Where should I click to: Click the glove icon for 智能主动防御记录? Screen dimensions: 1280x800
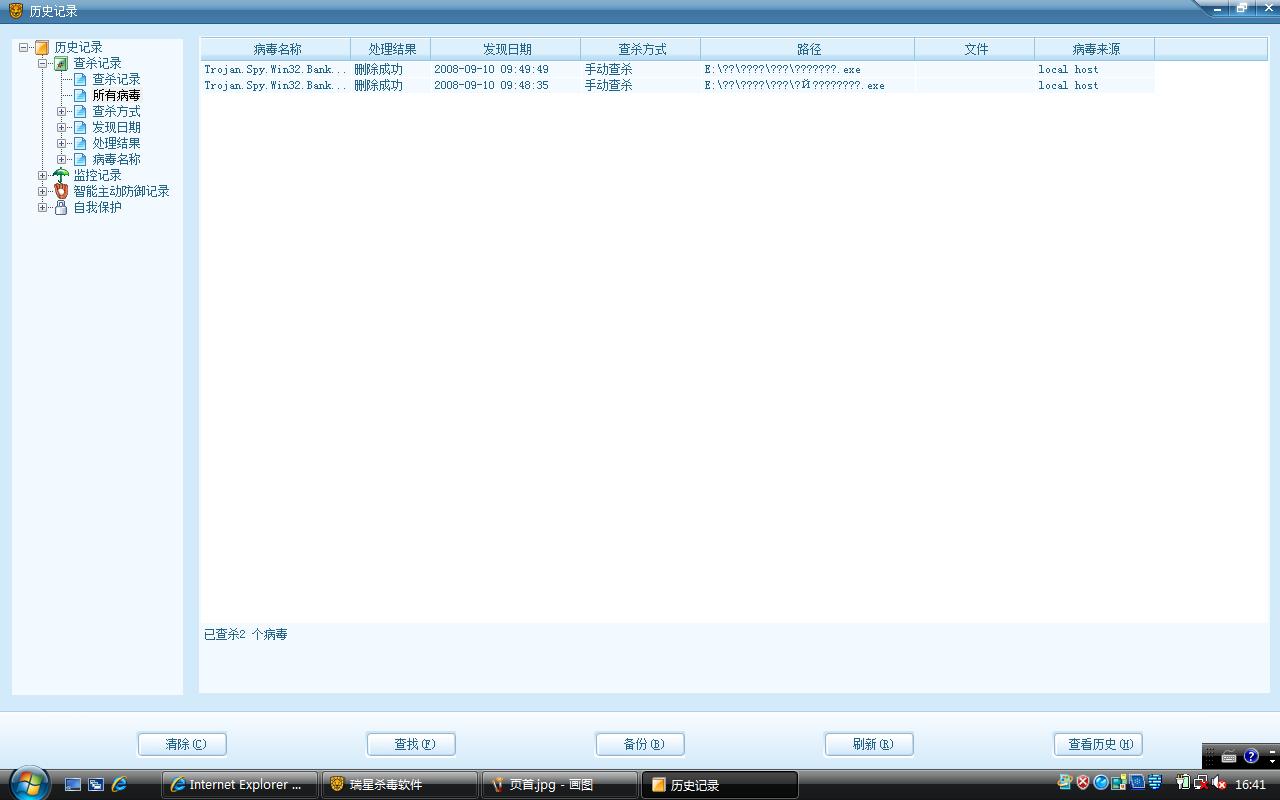(61, 191)
